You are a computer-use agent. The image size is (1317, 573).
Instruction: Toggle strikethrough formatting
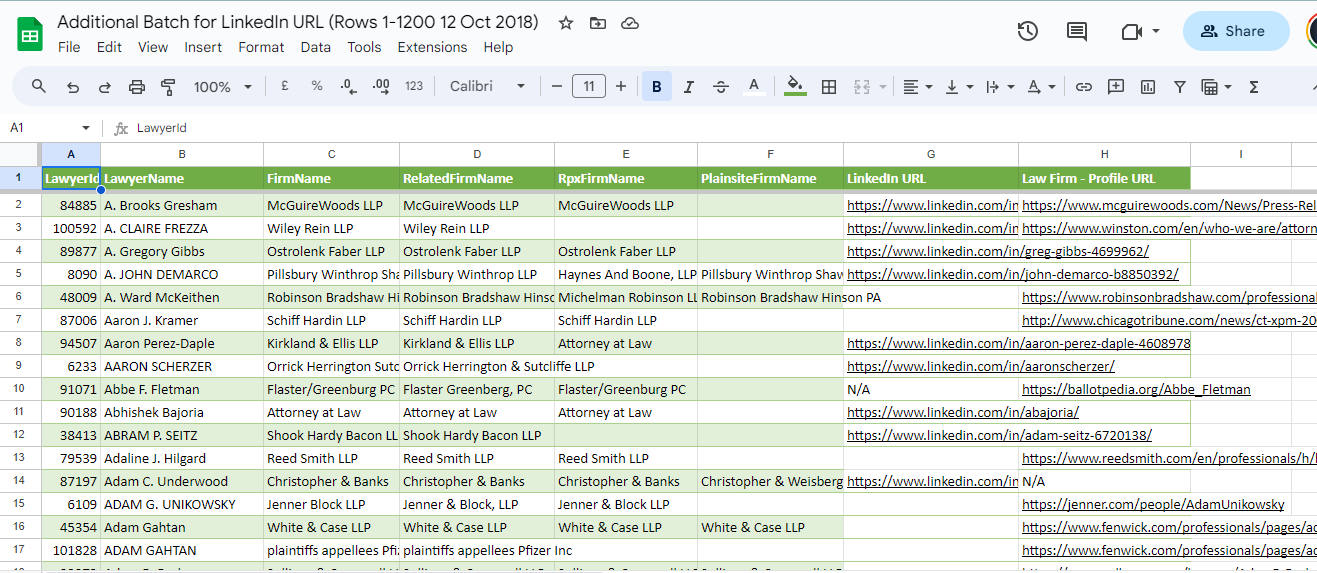pyautogui.click(x=720, y=87)
